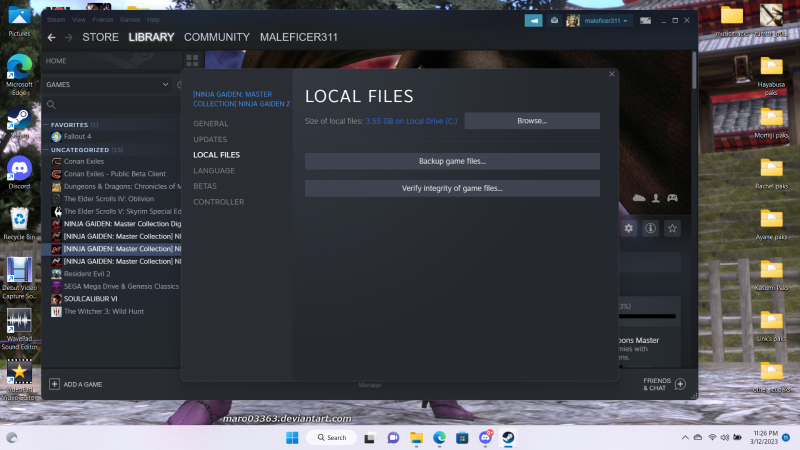Collapse the UNCATEGORIZED category
Screen dimensions: 800x450
pos(46,150)
